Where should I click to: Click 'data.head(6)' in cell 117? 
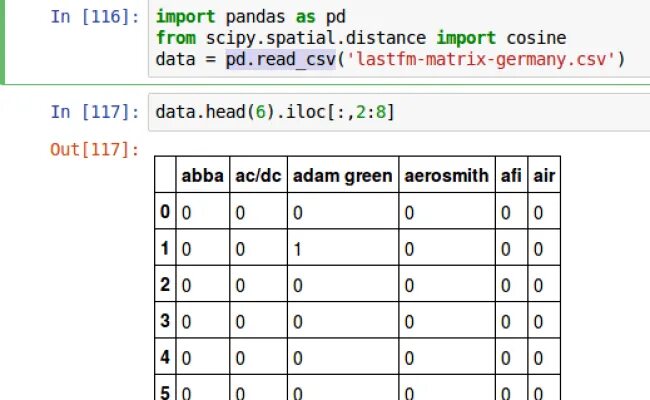pyautogui.click(x=215, y=112)
